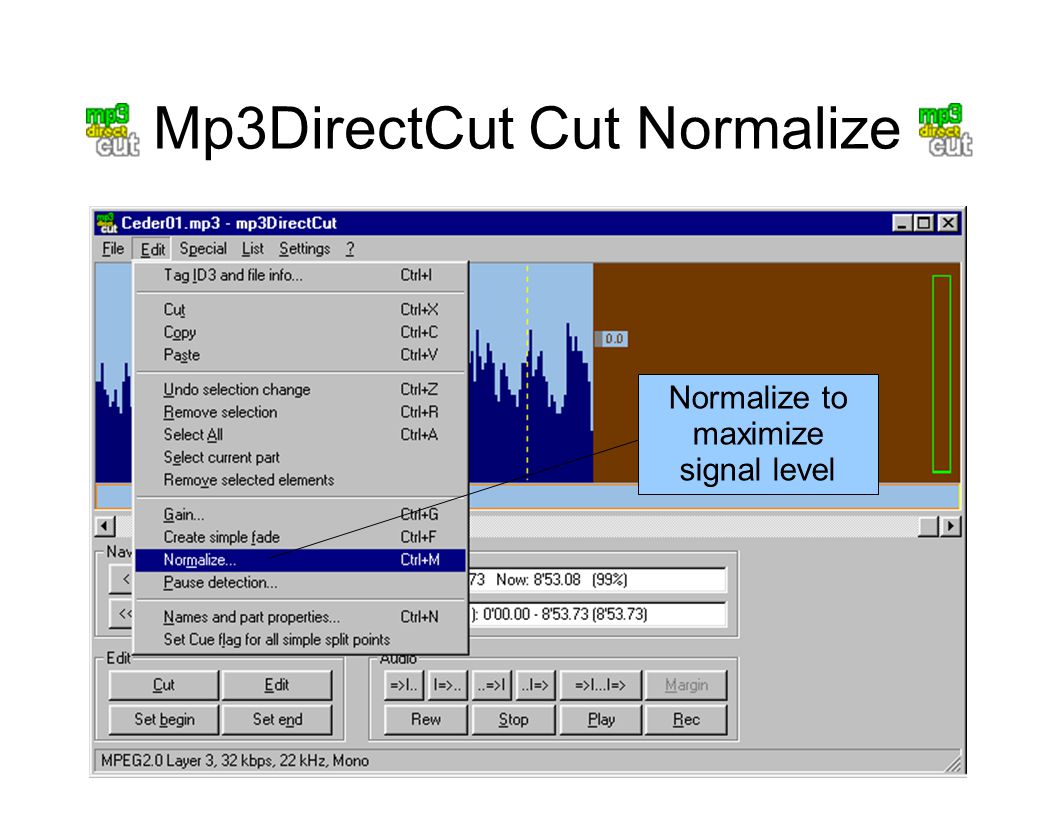Image resolution: width=1056 pixels, height=816 pixels.
Task: Select the Normalize menu item
Action: (x=300, y=560)
